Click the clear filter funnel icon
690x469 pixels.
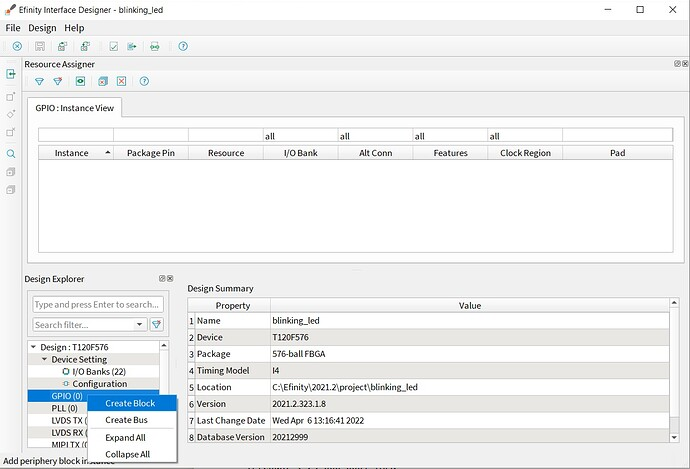[58, 81]
